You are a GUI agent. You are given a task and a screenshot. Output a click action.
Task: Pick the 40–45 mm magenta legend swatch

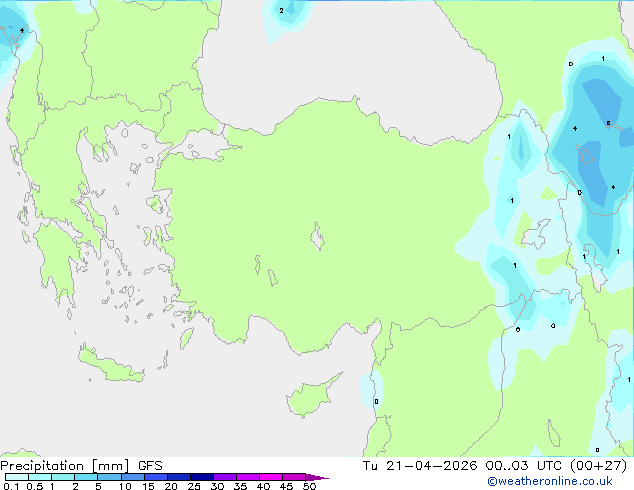pyautogui.click(x=271, y=477)
